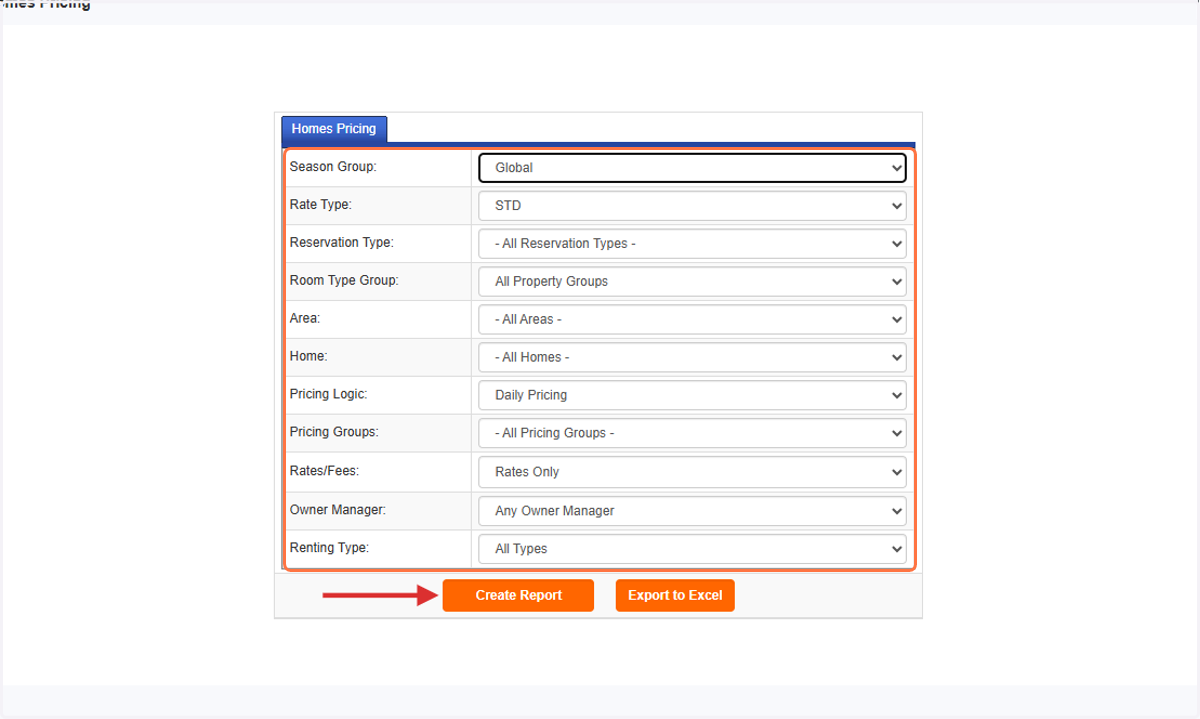Click the 'Season Group:' label
The height and width of the screenshot is (719, 1200).
333,167
